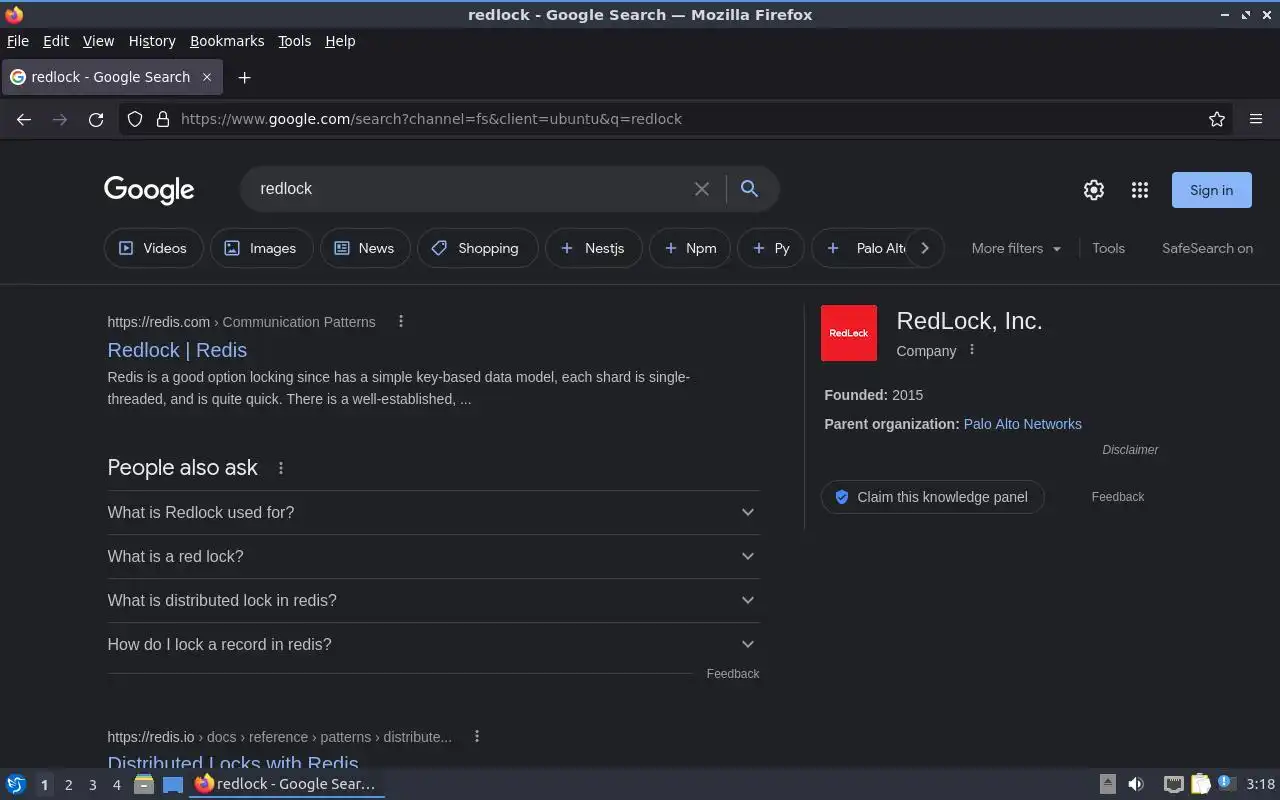Open the application launcher in the taskbar
This screenshot has height=800, width=1280.
pyautogui.click(x=15, y=784)
